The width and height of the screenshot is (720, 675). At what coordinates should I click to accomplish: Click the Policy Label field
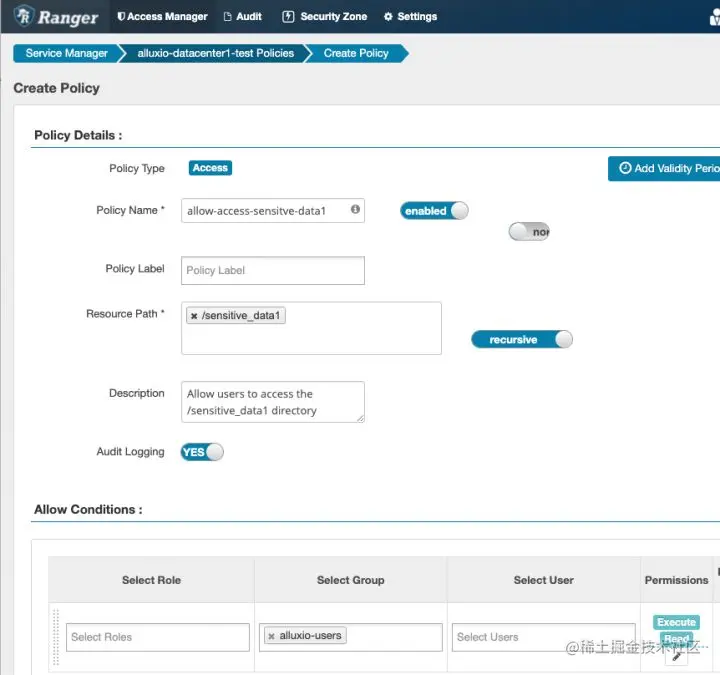pyautogui.click(x=273, y=270)
